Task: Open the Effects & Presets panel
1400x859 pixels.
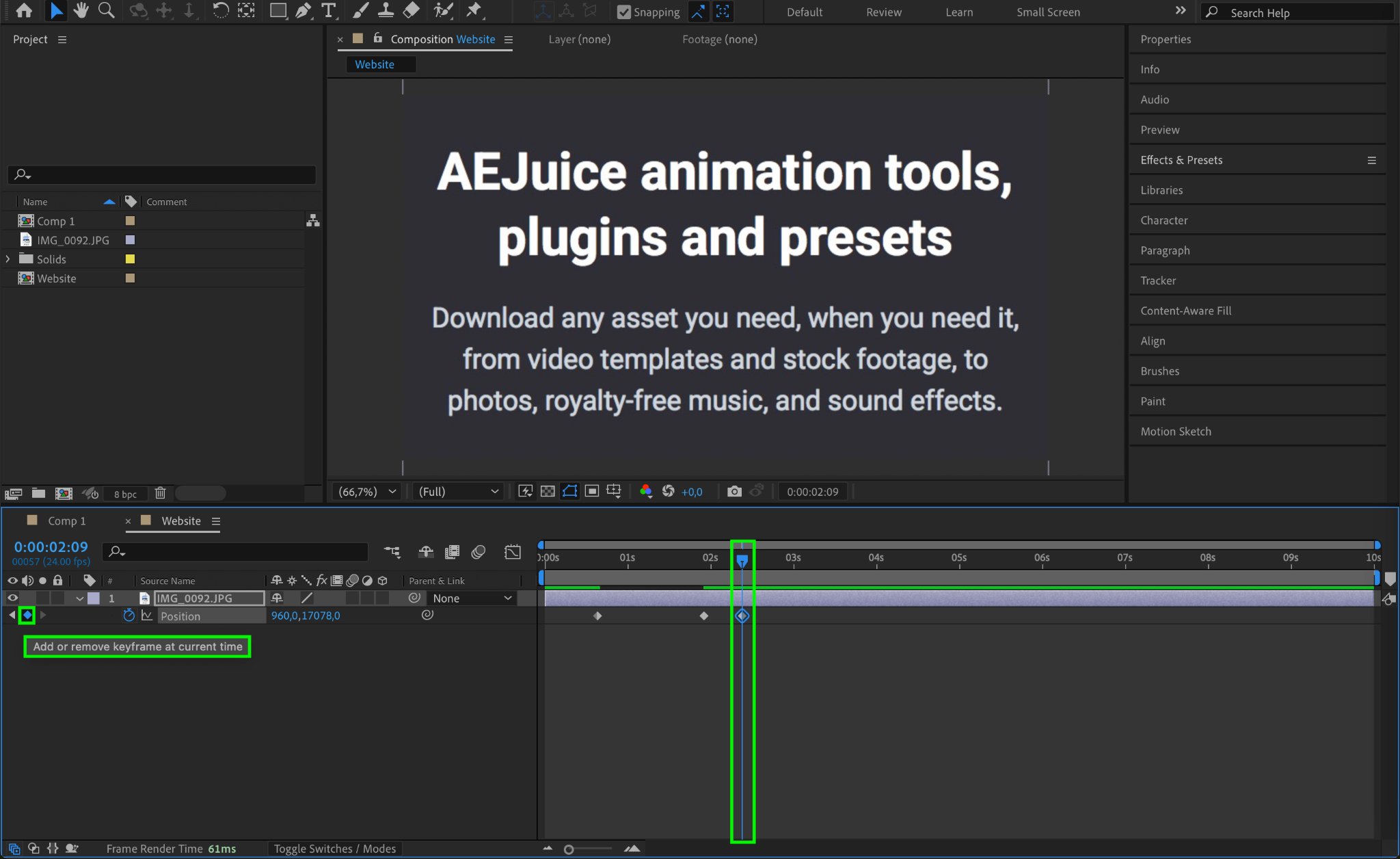Action: 1181,160
